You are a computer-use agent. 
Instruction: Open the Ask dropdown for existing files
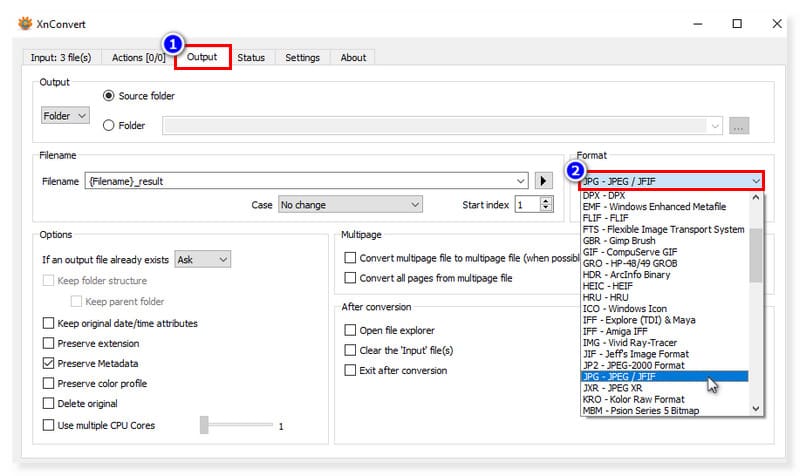[203, 260]
